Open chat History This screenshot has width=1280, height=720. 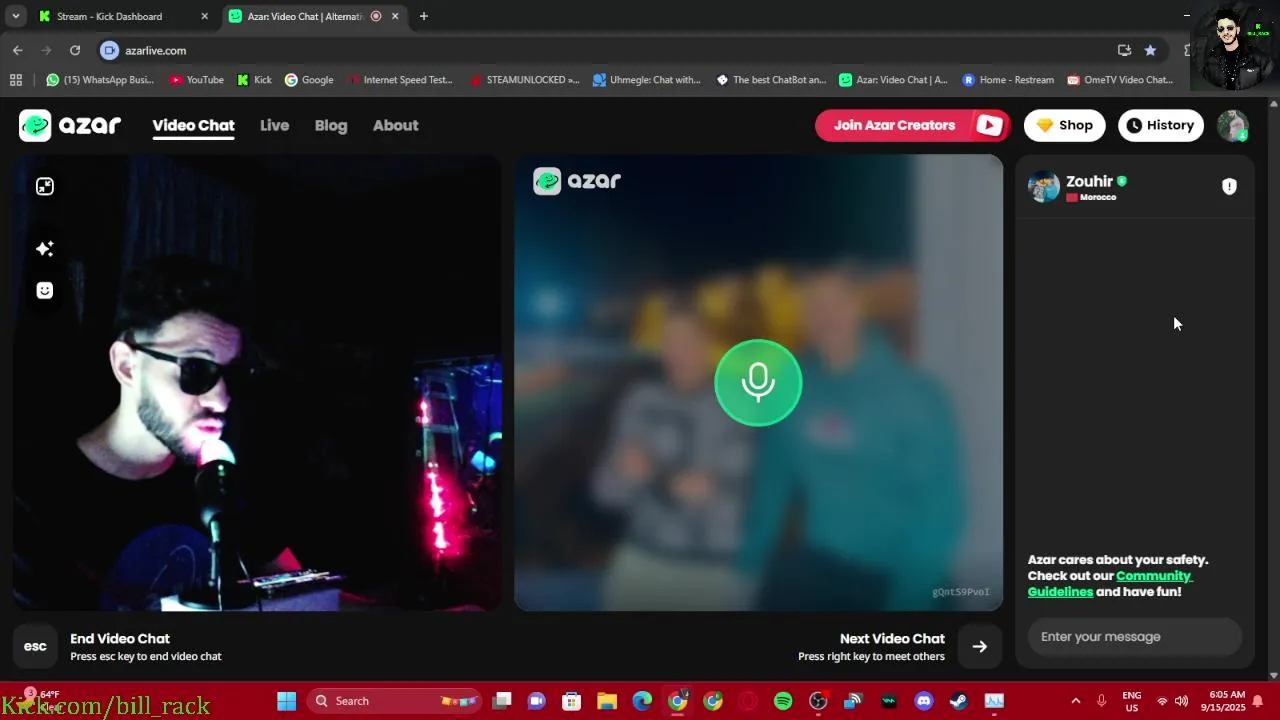point(1160,125)
